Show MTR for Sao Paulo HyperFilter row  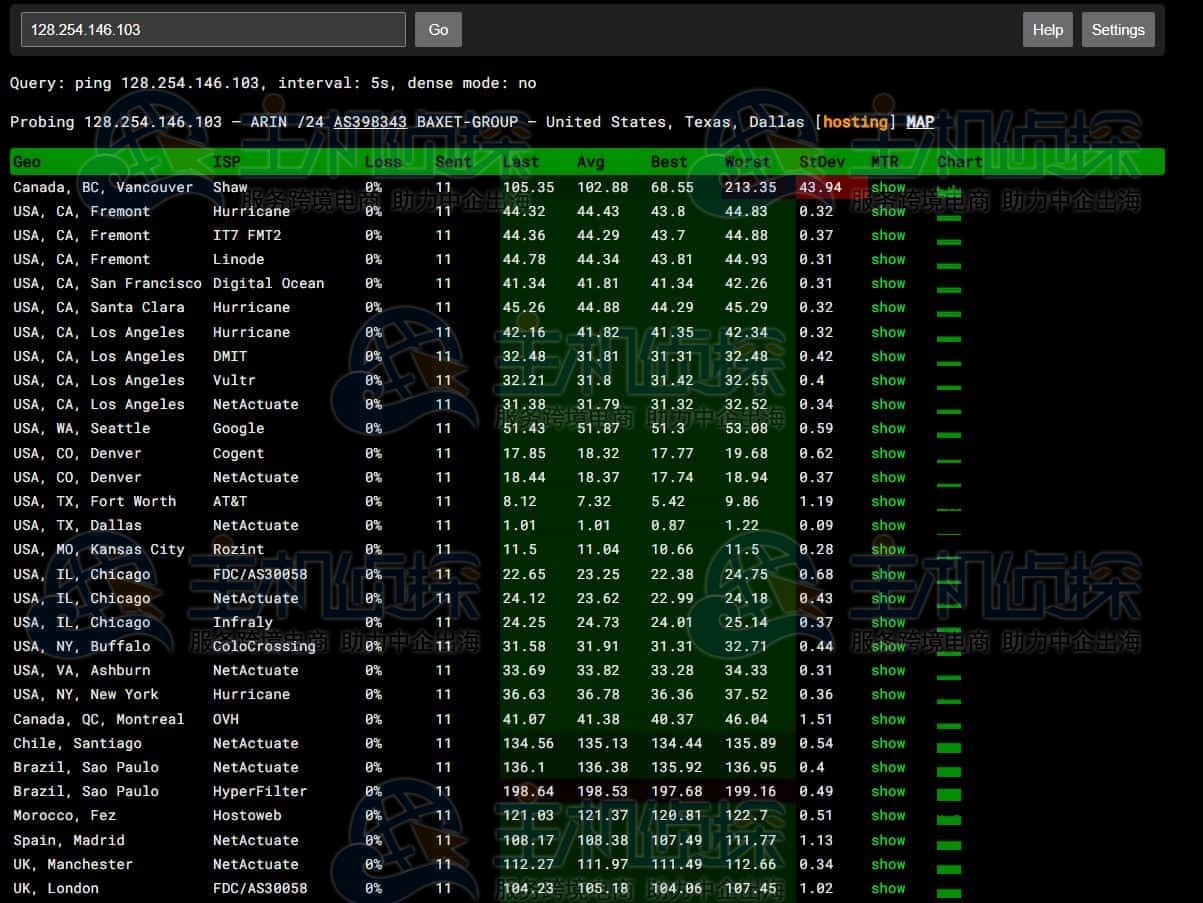point(887,791)
